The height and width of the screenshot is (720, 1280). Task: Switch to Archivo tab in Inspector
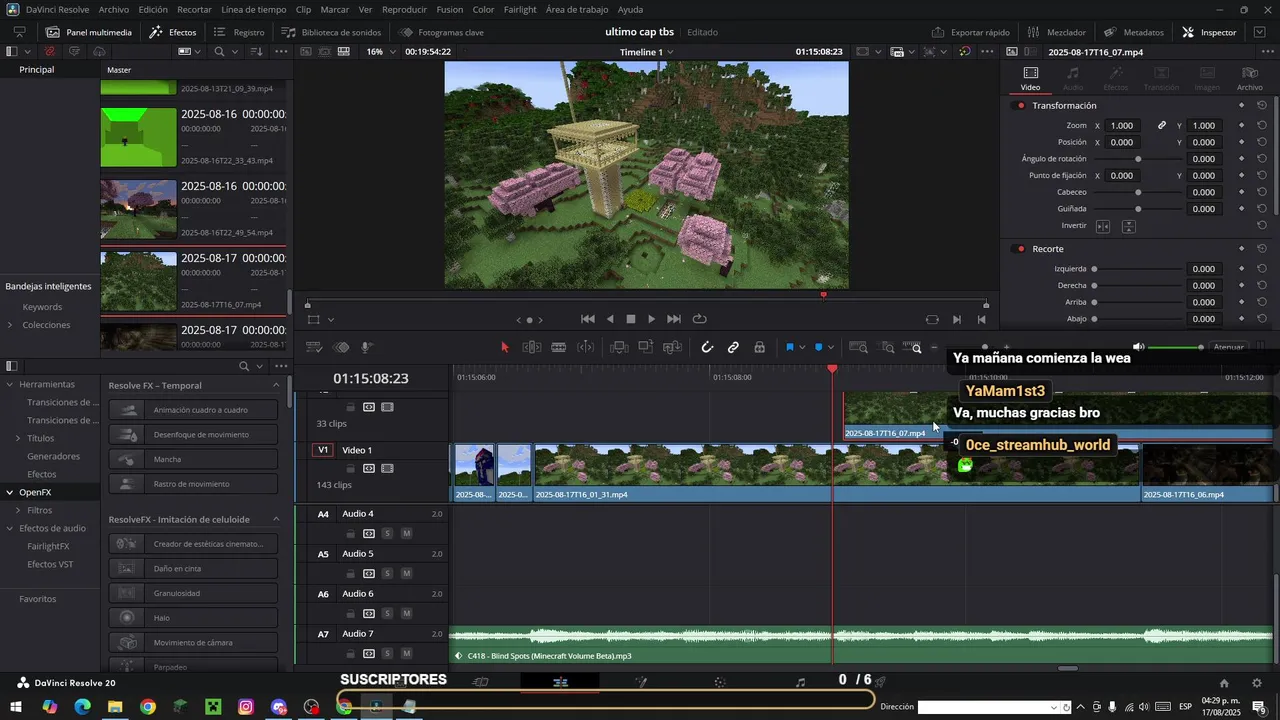click(1249, 78)
